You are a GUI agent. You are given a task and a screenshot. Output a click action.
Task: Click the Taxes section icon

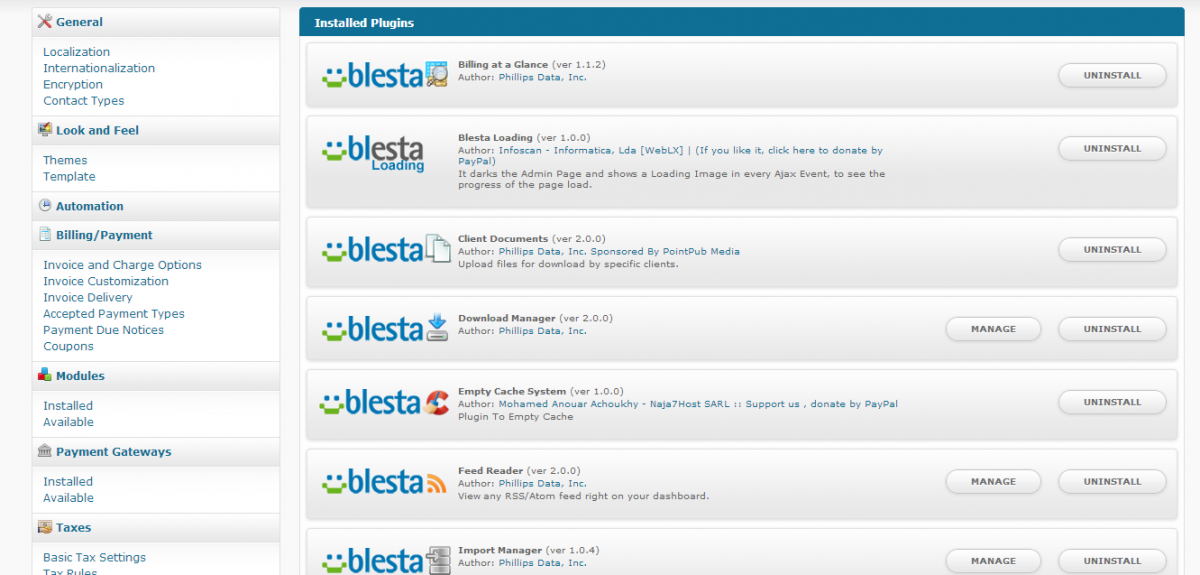click(44, 527)
